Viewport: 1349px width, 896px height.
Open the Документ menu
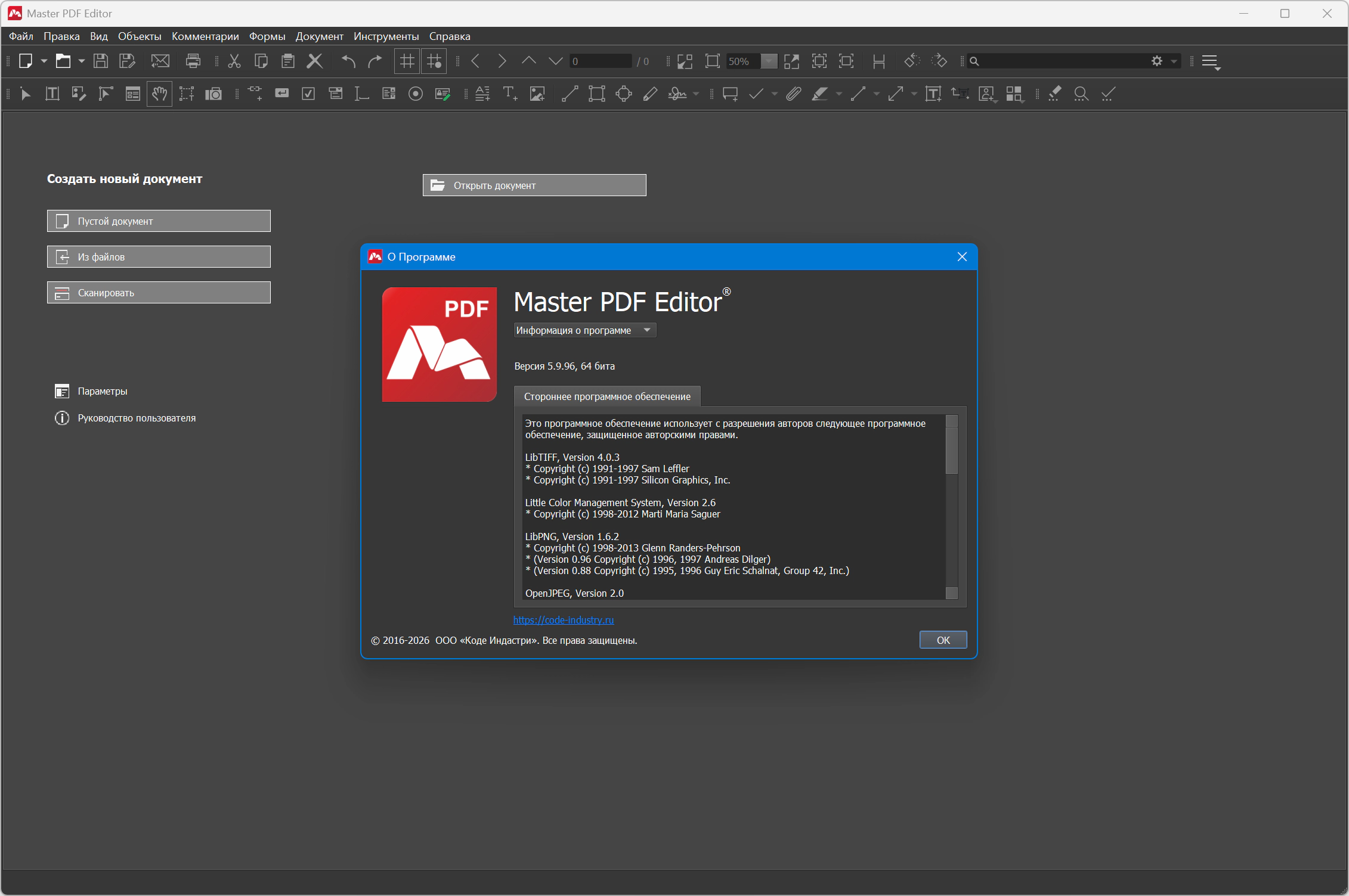pos(319,36)
